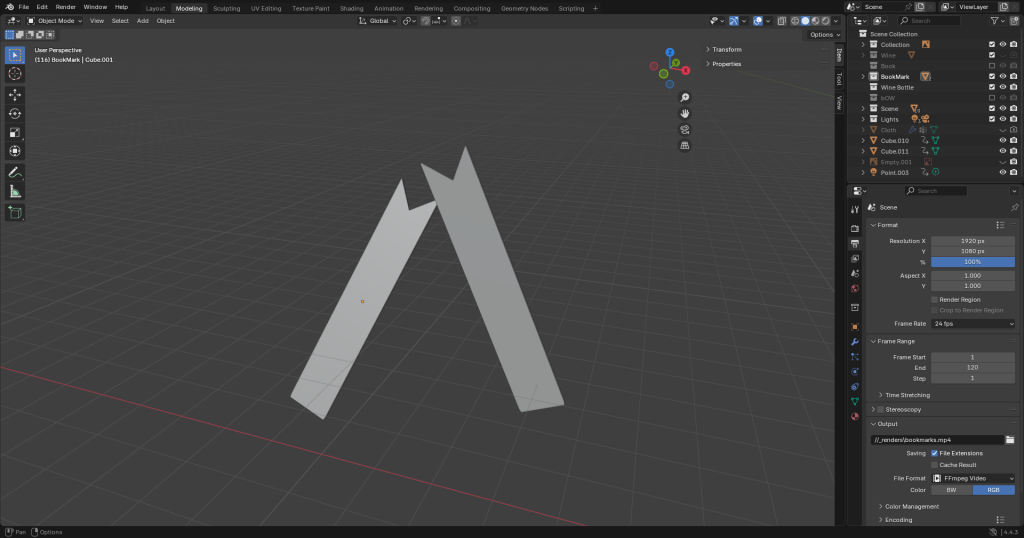Select the BW color mode button
The height and width of the screenshot is (538, 1024).
click(x=952, y=490)
